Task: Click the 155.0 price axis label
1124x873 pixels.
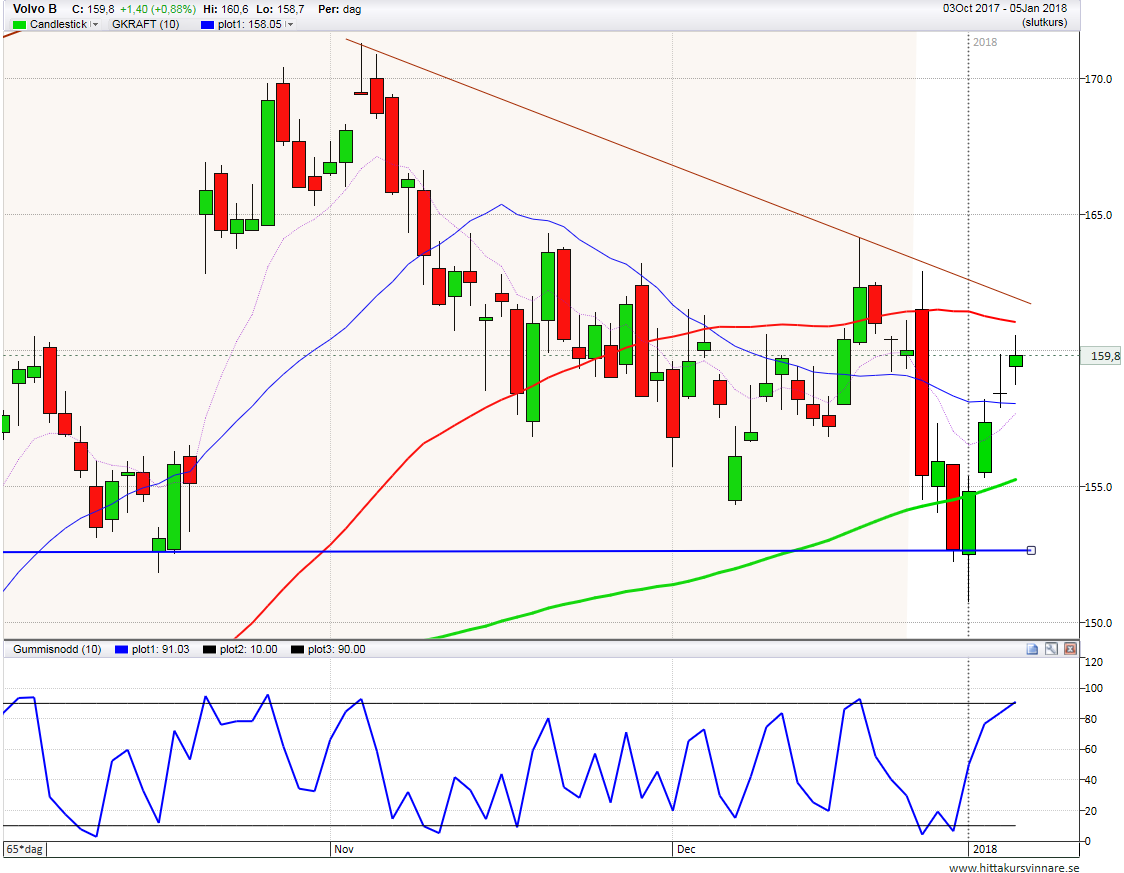Action: click(x=1099, y=487)
